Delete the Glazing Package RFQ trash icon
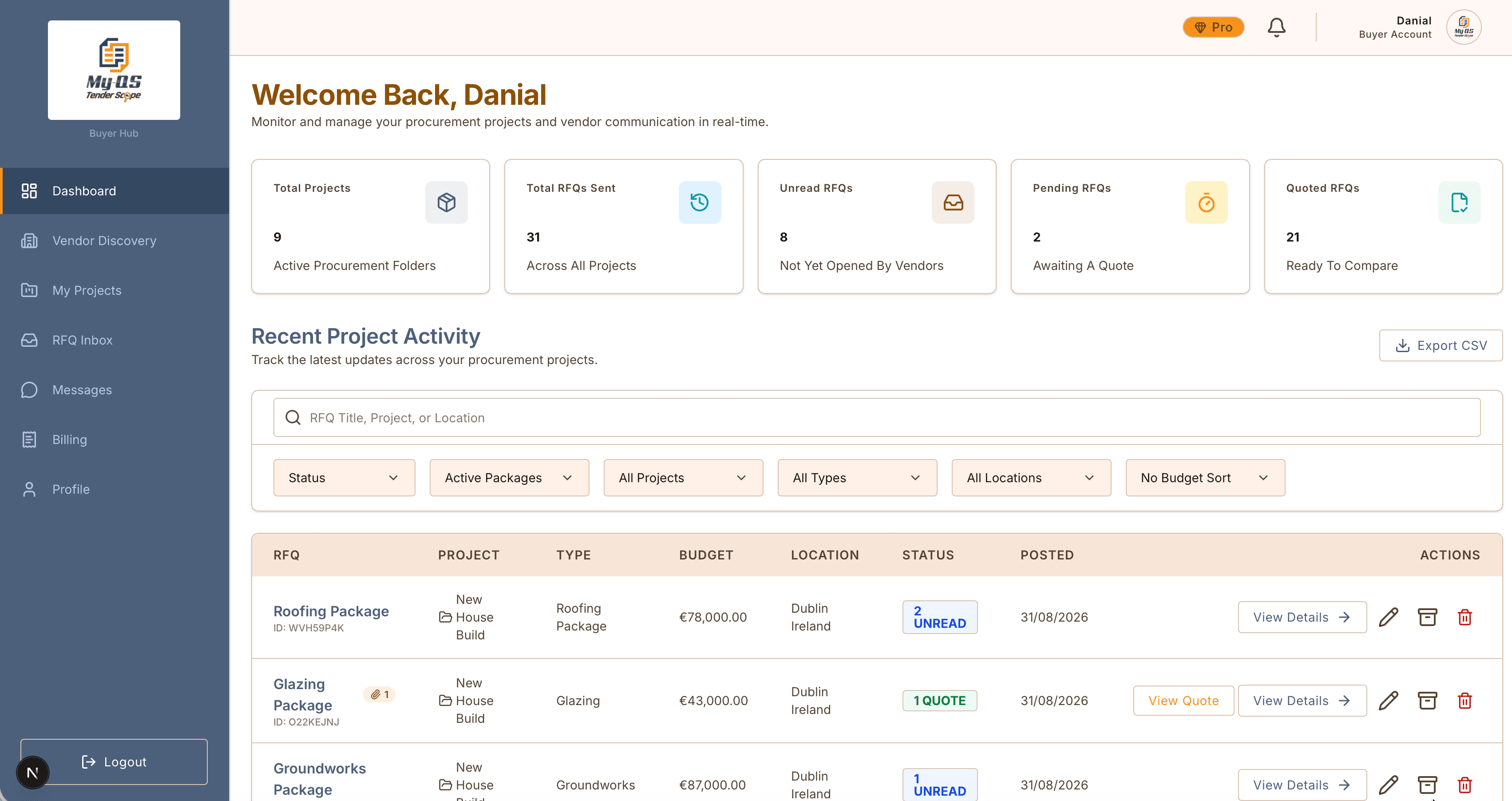1512x801 pixels. click(1465, 701)
